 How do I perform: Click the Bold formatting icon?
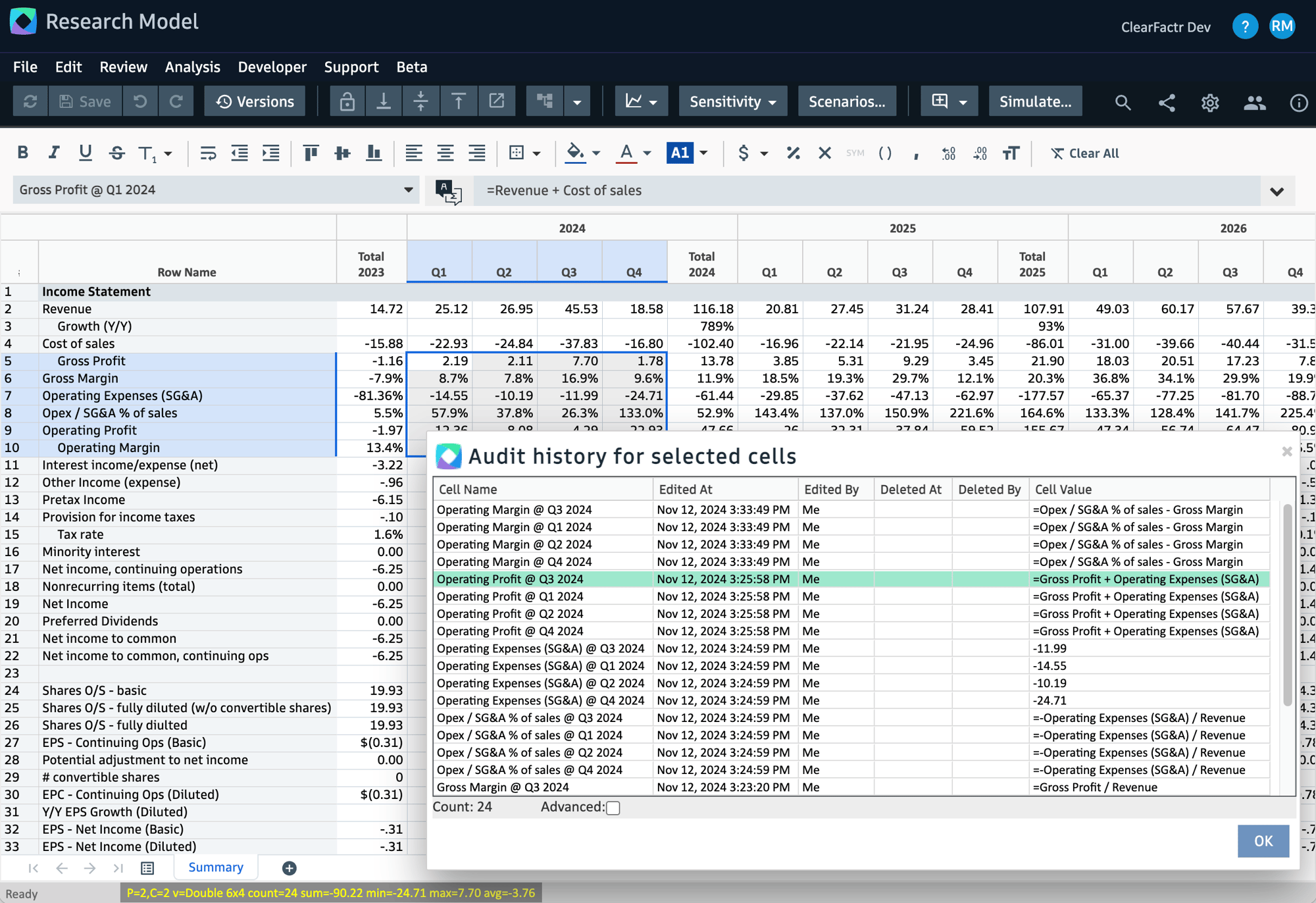pyautogui.click(x=23, y=153)
